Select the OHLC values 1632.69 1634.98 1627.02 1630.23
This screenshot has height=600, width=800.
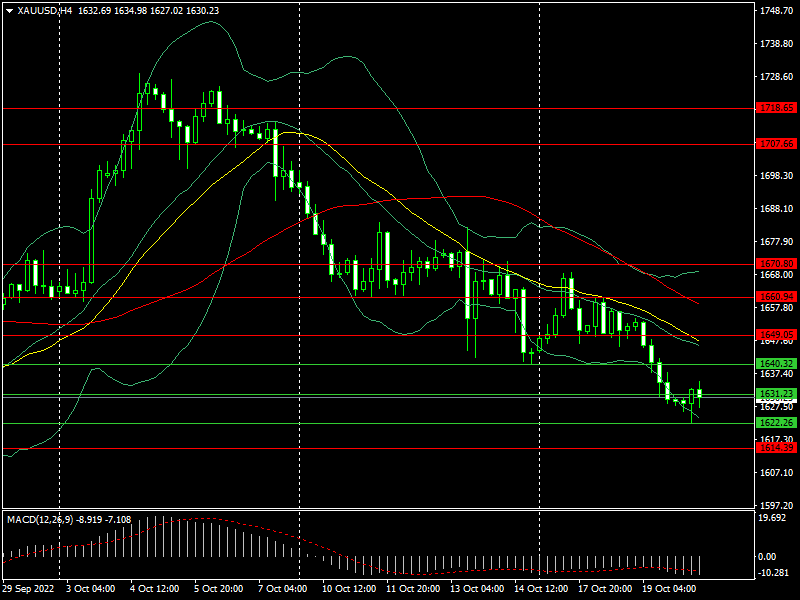pos(148,11)
